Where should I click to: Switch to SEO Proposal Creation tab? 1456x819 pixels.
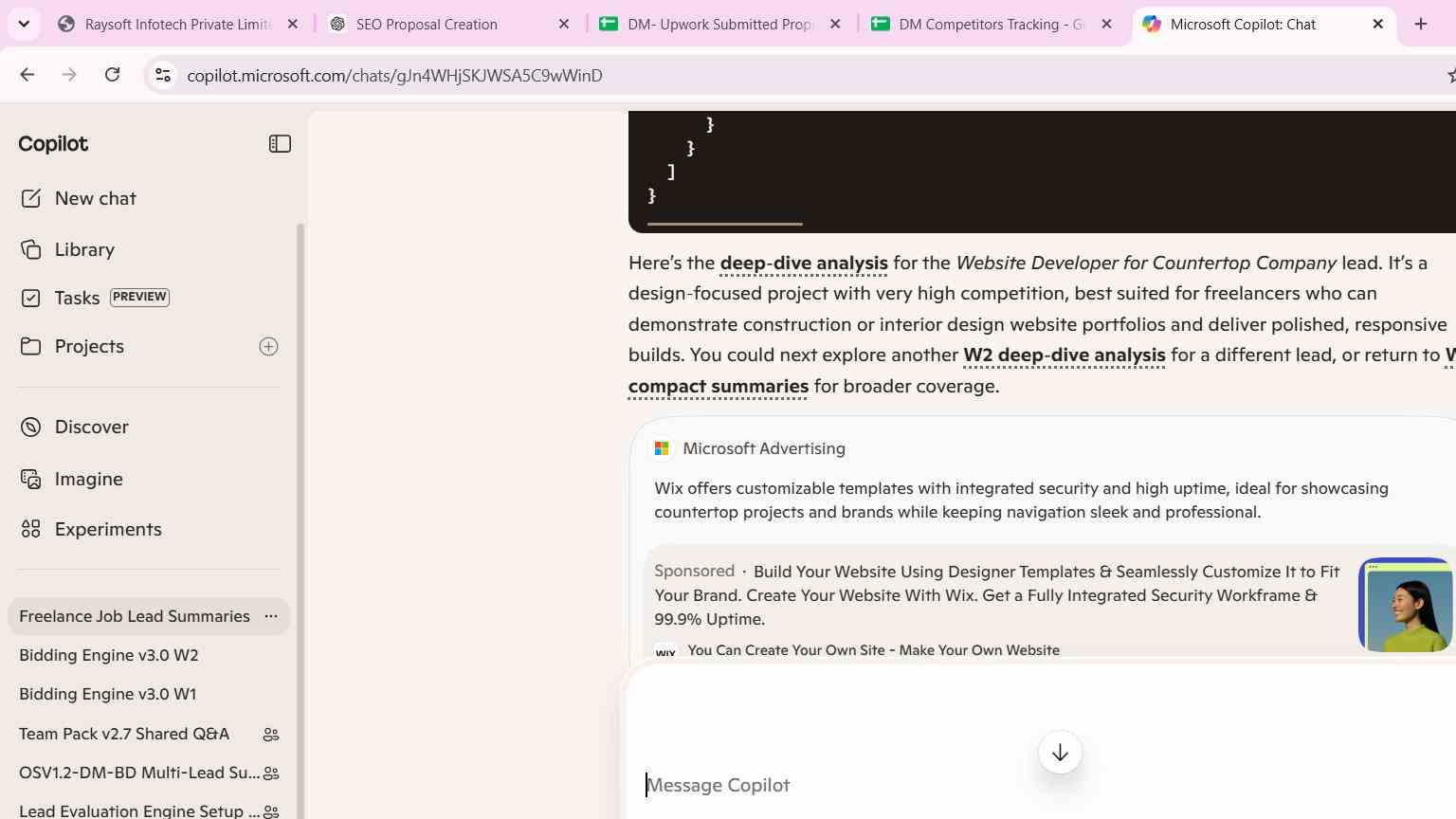click(x=449, y=25)
